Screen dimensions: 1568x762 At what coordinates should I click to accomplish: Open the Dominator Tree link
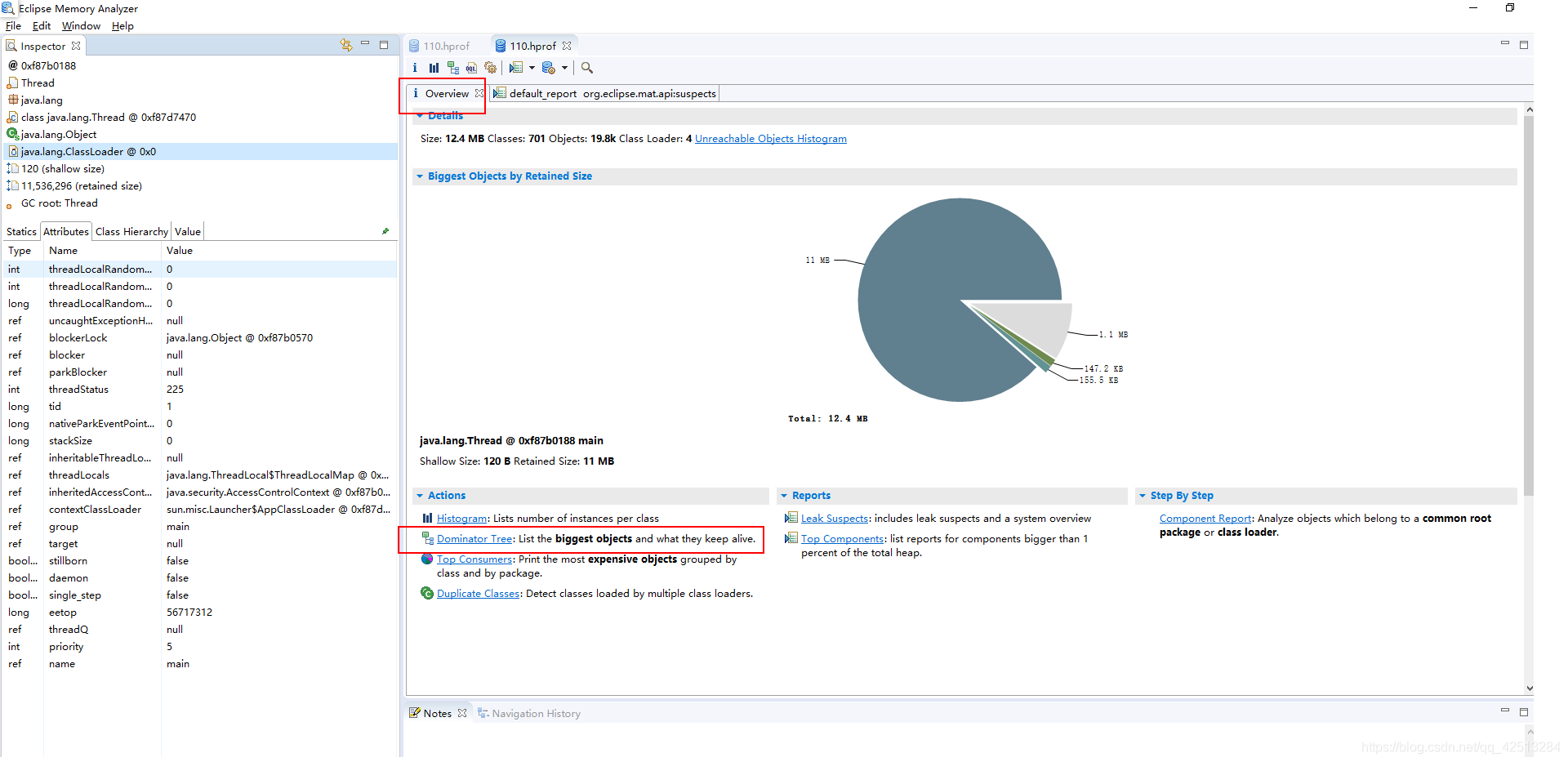(x=474, y=539)
